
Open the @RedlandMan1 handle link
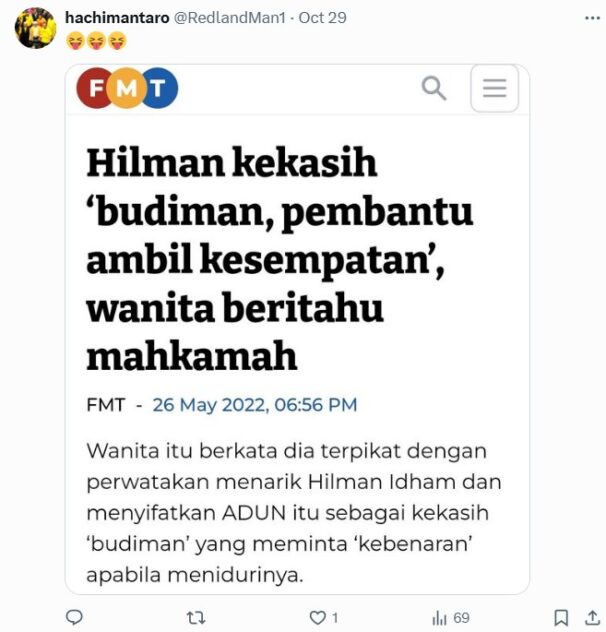229,18
